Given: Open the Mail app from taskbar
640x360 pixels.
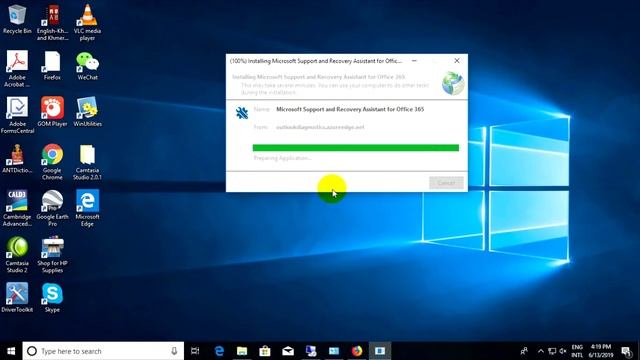Looking at the screenshot, I should [x=288, y=351].
